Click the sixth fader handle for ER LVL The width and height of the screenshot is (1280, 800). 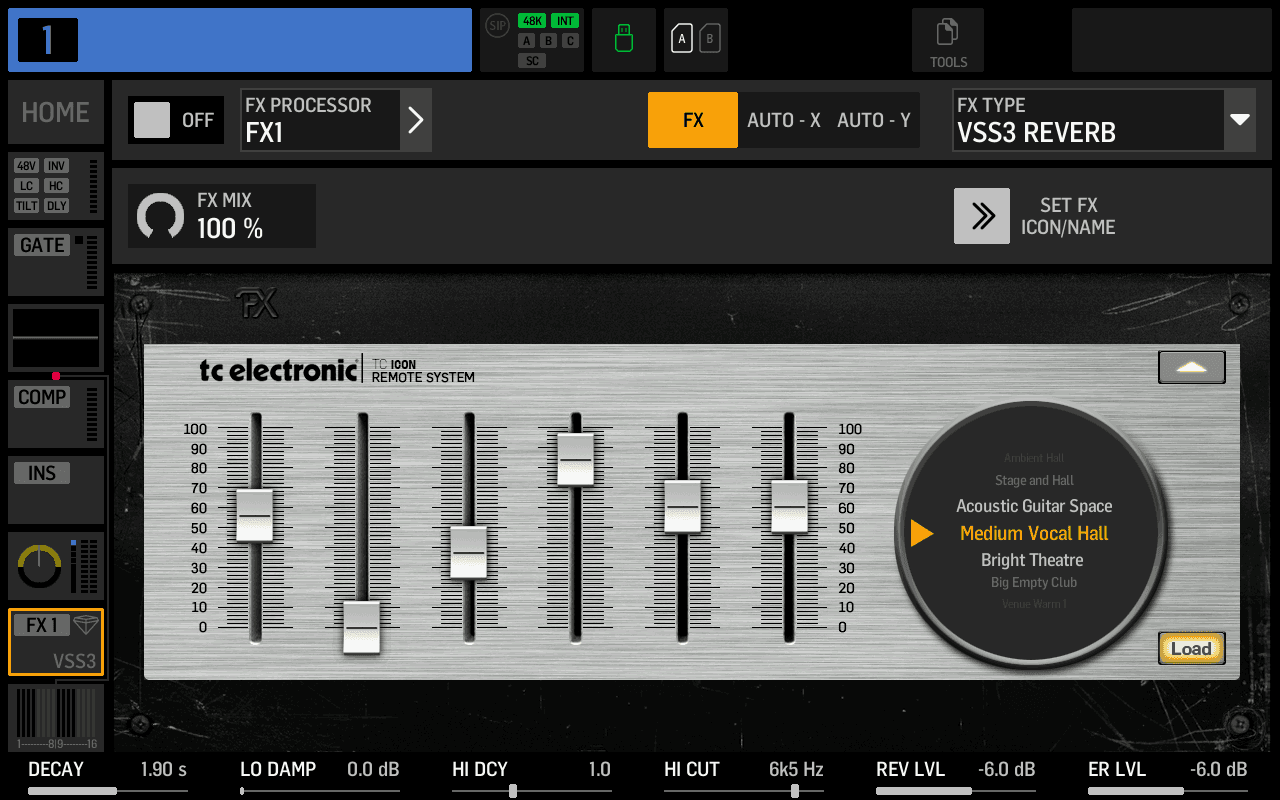(789, 507)
